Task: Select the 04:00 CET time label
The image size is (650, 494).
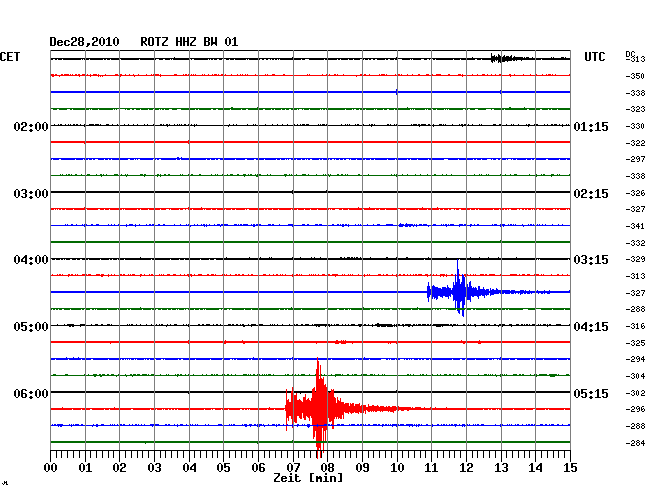Action: [31, 260]
